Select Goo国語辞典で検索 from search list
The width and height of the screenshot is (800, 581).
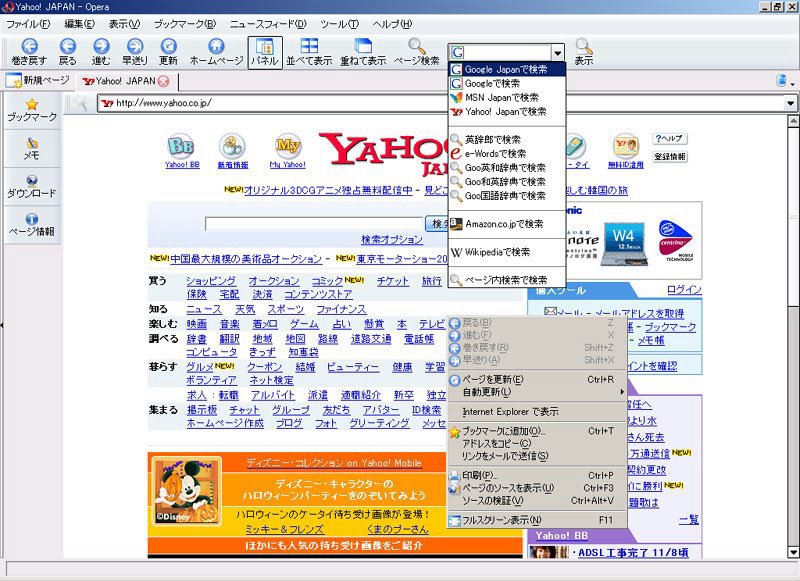(x=507, y=195)
